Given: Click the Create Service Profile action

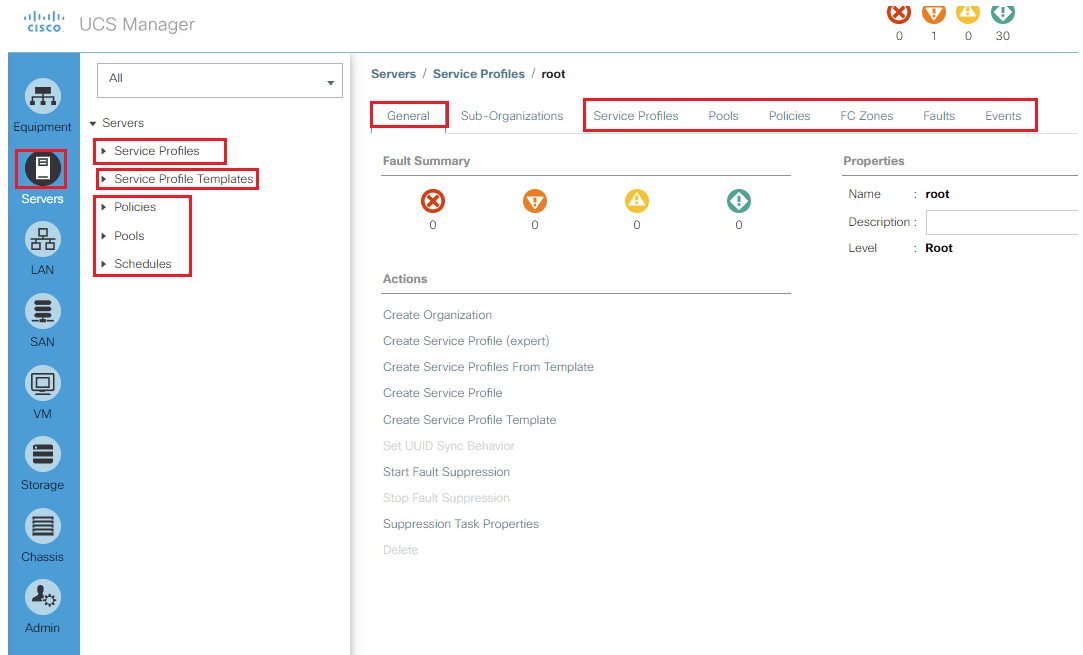Looking at the screenshot, I should click(x=443, y=393).
